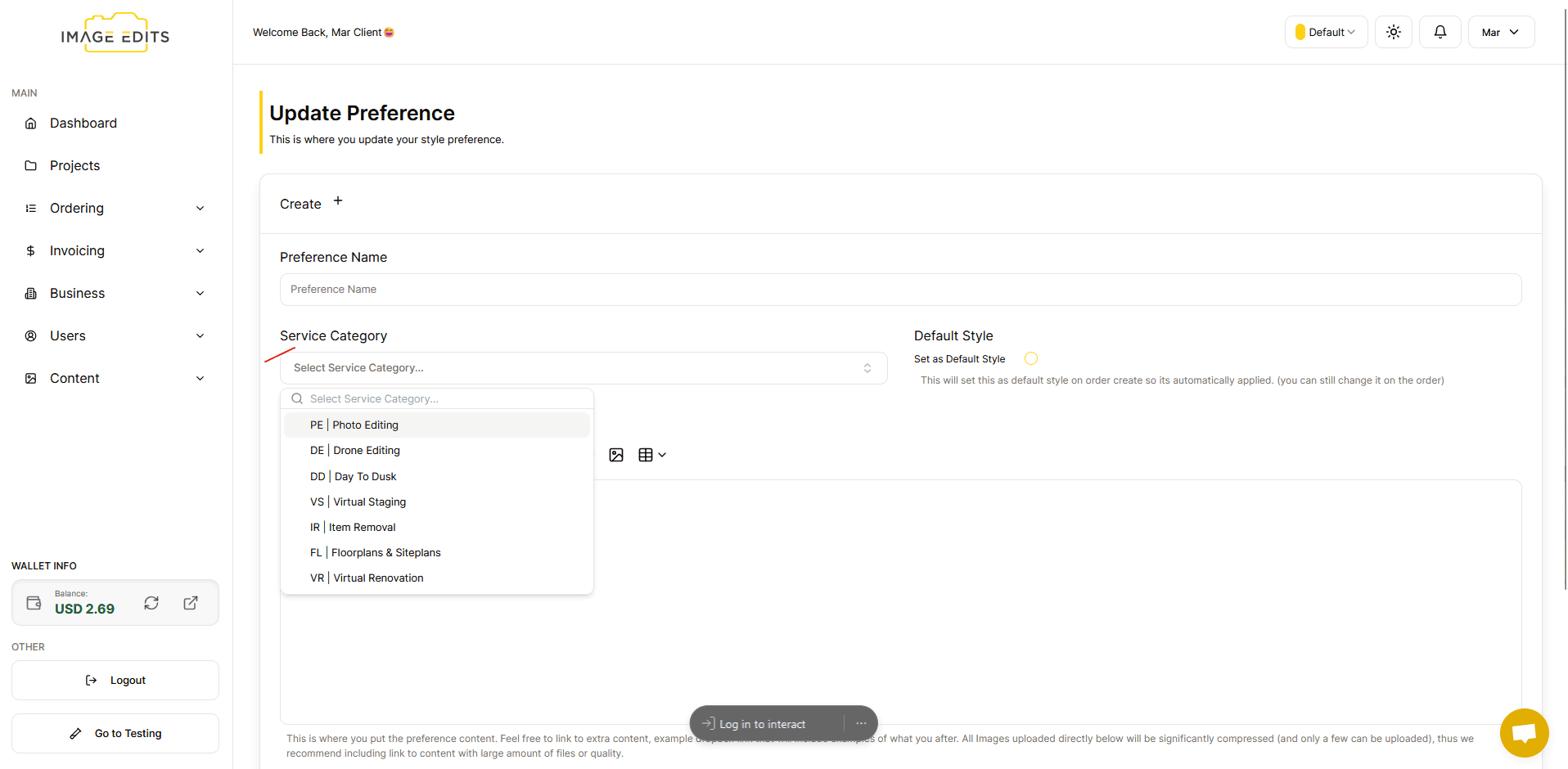Refresh the wallet balance
Screen dimensions: 1568x769
151,603
